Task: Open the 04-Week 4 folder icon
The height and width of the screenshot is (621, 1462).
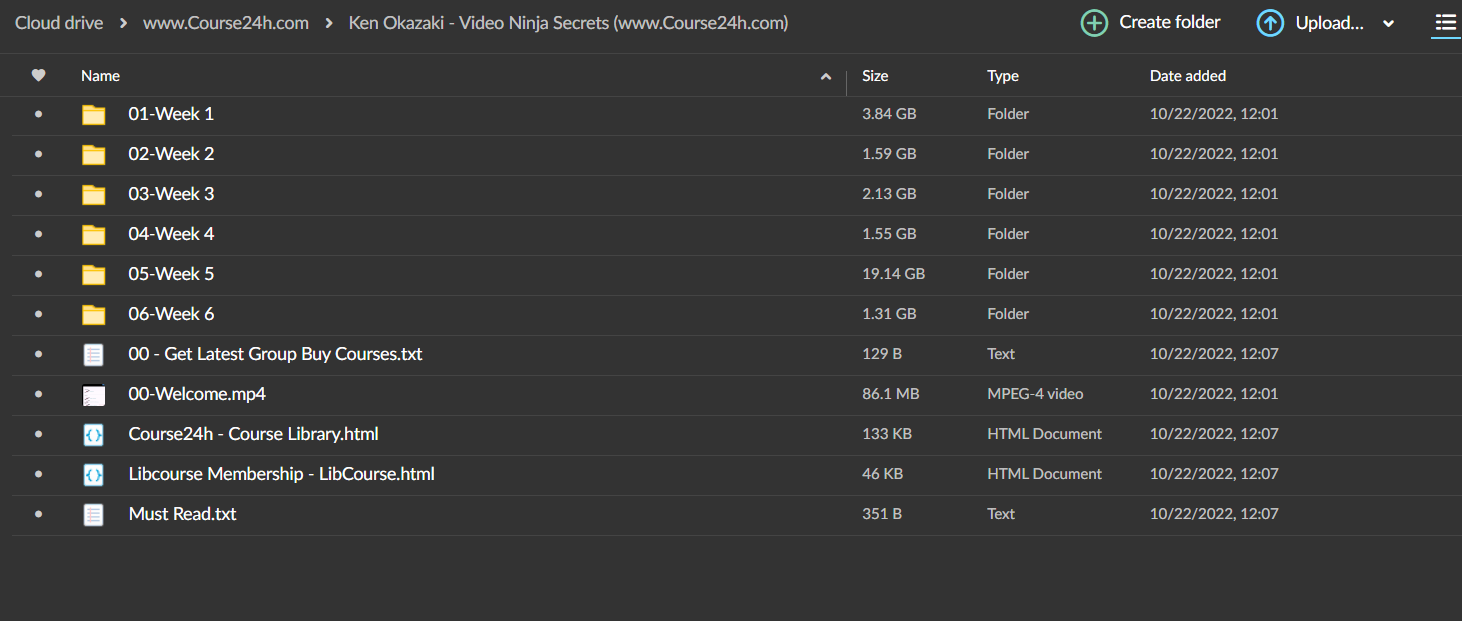Action: (x=93, y=235)
